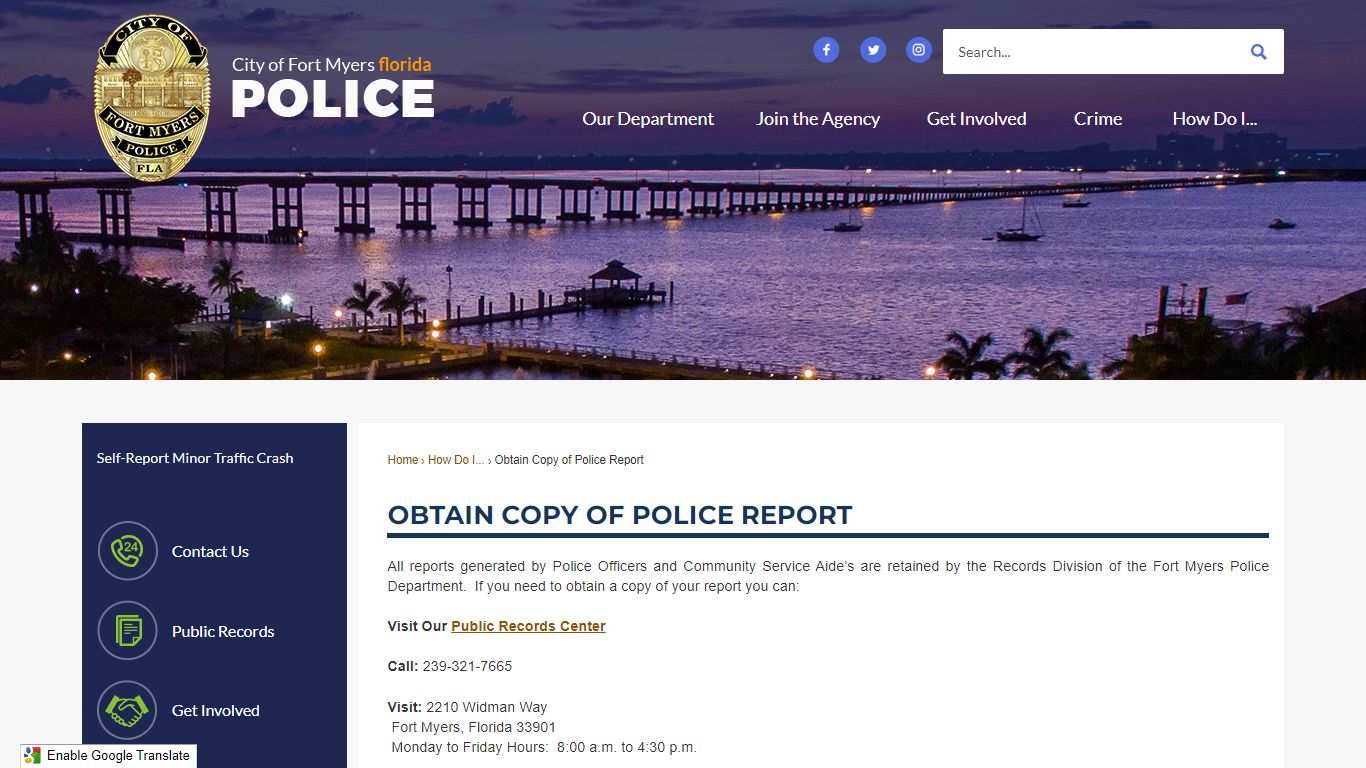This screenshot has width=1366, height=768.
Task: Click the Public Records document icon
Action: pos(128,631)
